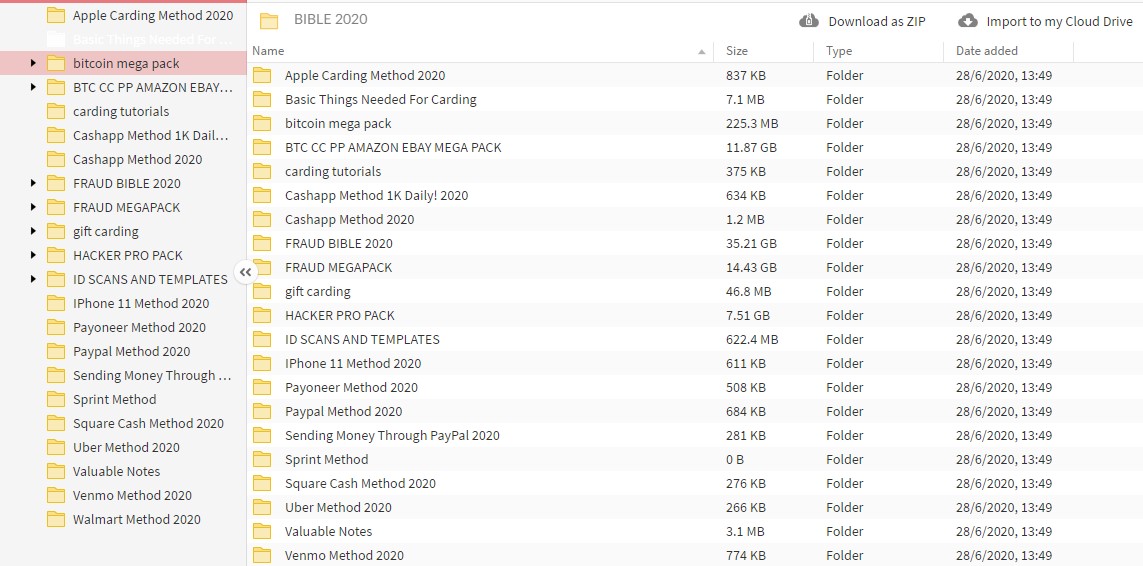Click folder icon of bitcoin mega pack list row
This screenshot has width=1143, height=566.
click(x=262, y=123)
